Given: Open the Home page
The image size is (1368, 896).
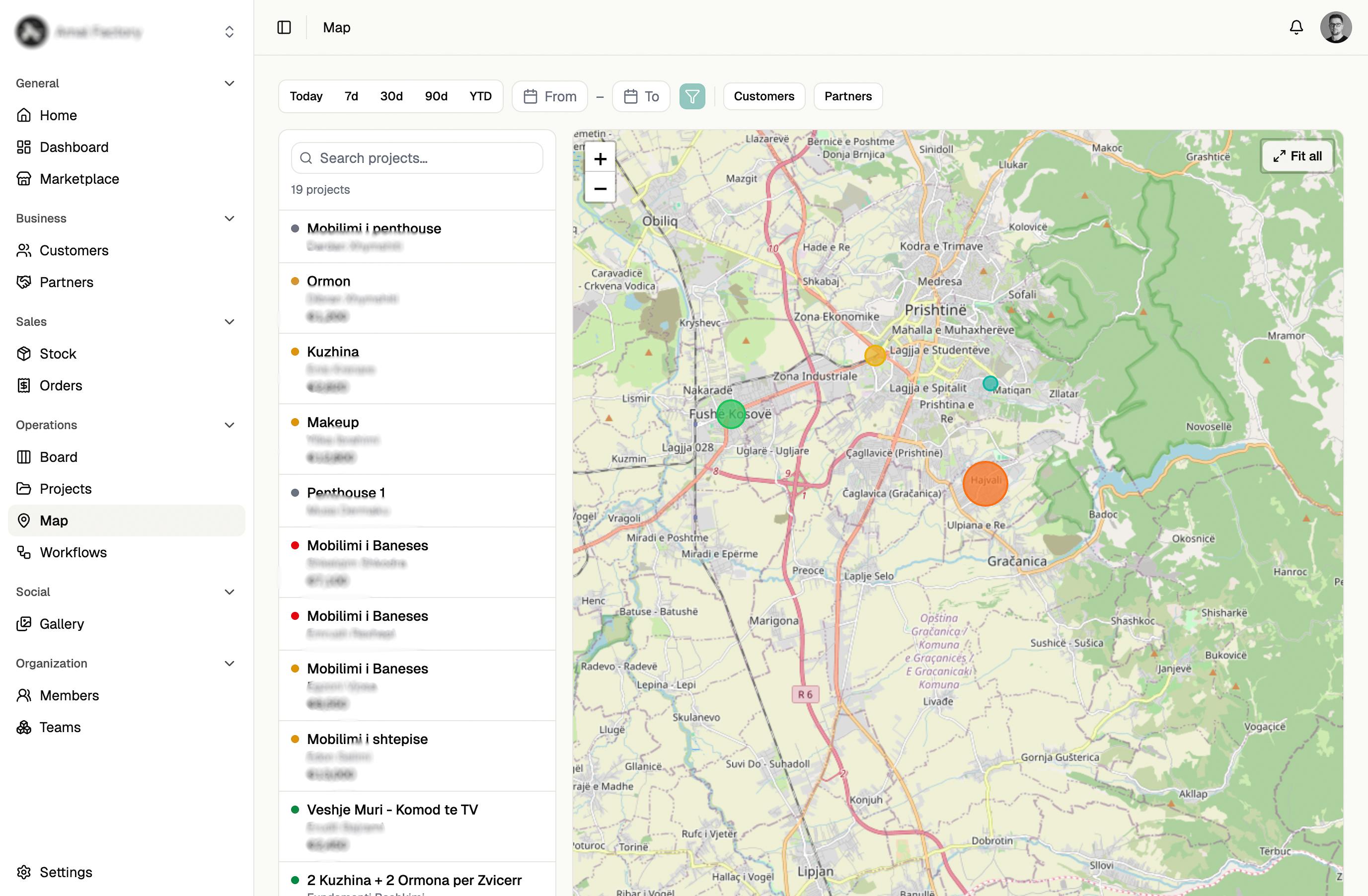Looking at the screenshot, I should tap(127, 115).
